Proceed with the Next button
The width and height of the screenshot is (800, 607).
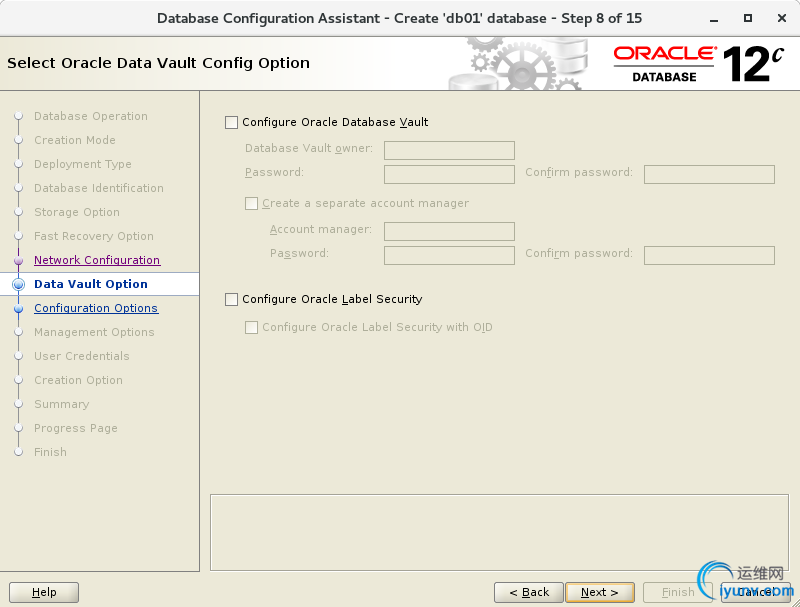[600, 592]
